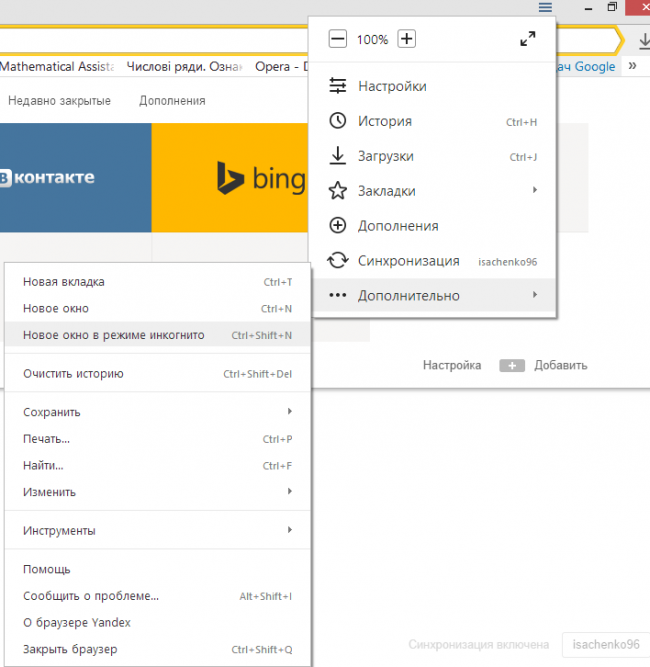Open Дополнения in the main menu
Viewport: 650px width, 667px height.
click(433, 225)
